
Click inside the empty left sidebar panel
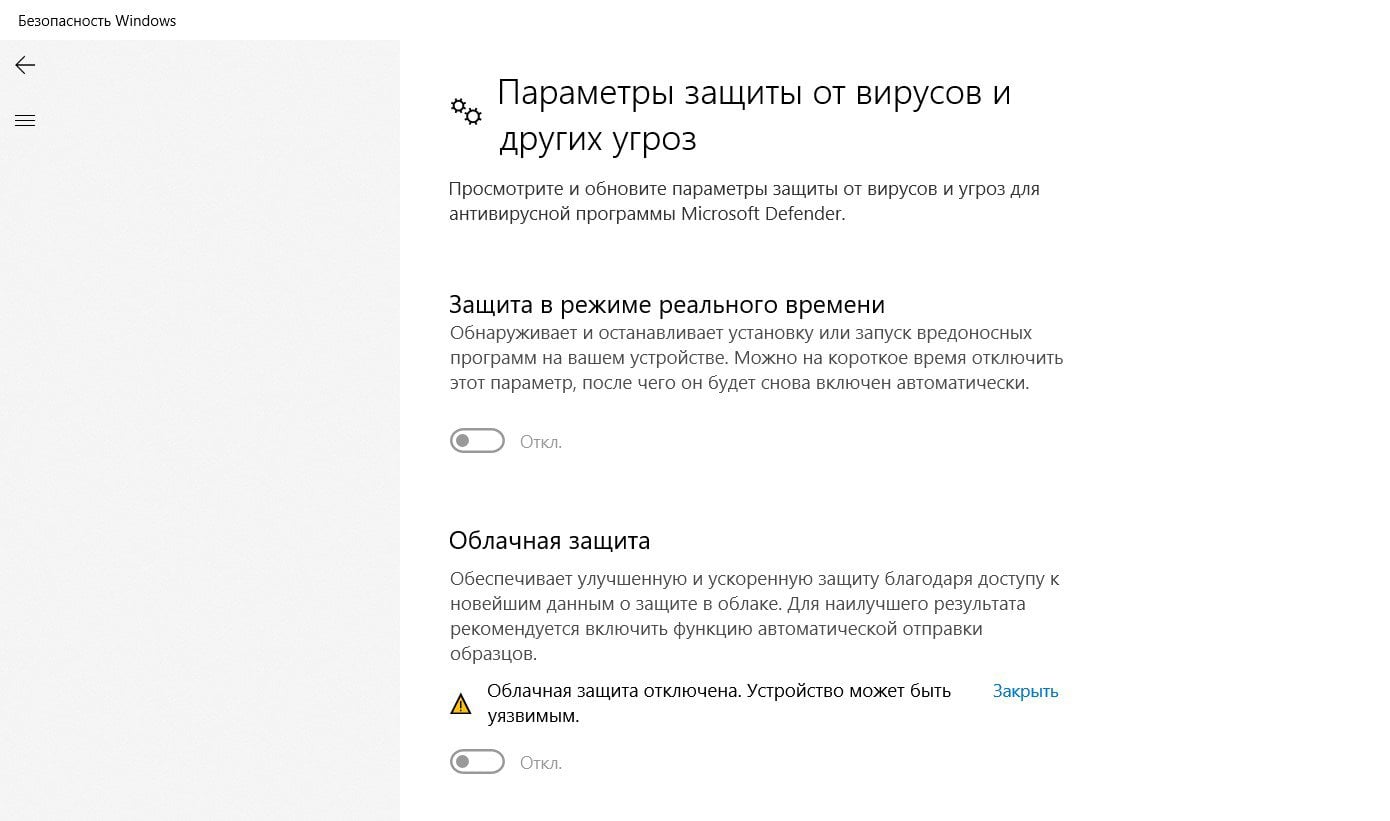click(x=200, y=450)
